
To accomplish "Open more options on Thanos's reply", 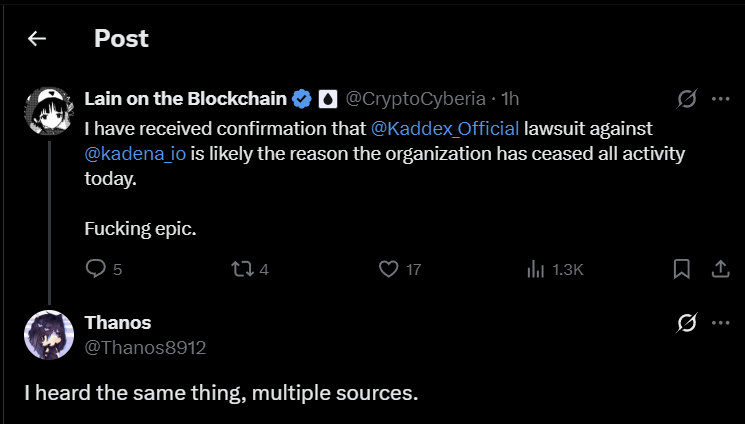I will click(720, 323).
